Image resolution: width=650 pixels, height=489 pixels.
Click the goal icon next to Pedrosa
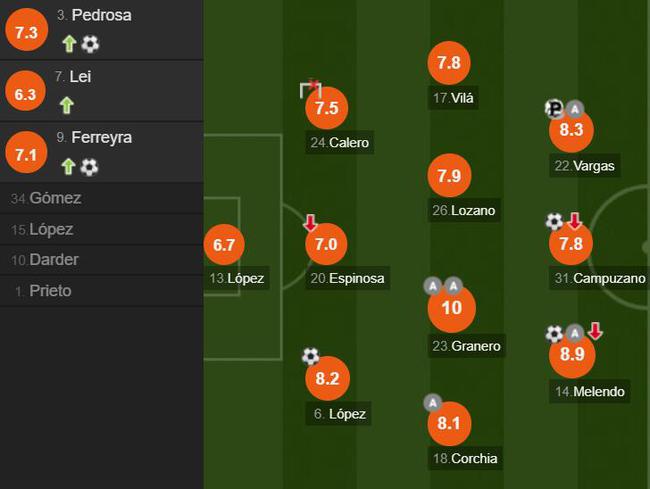click(x=90, y=44)
